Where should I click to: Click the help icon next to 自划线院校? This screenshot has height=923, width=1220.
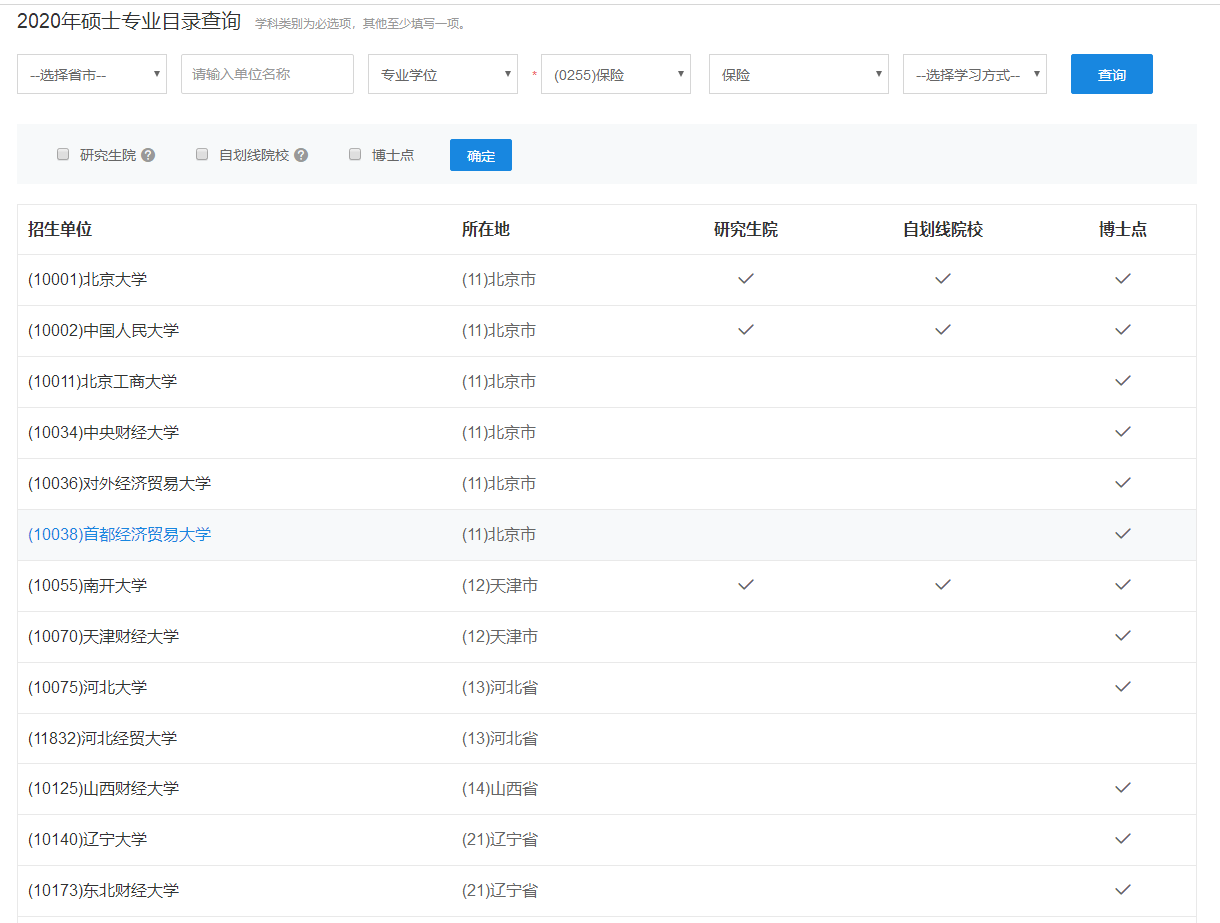coord(301,155)
